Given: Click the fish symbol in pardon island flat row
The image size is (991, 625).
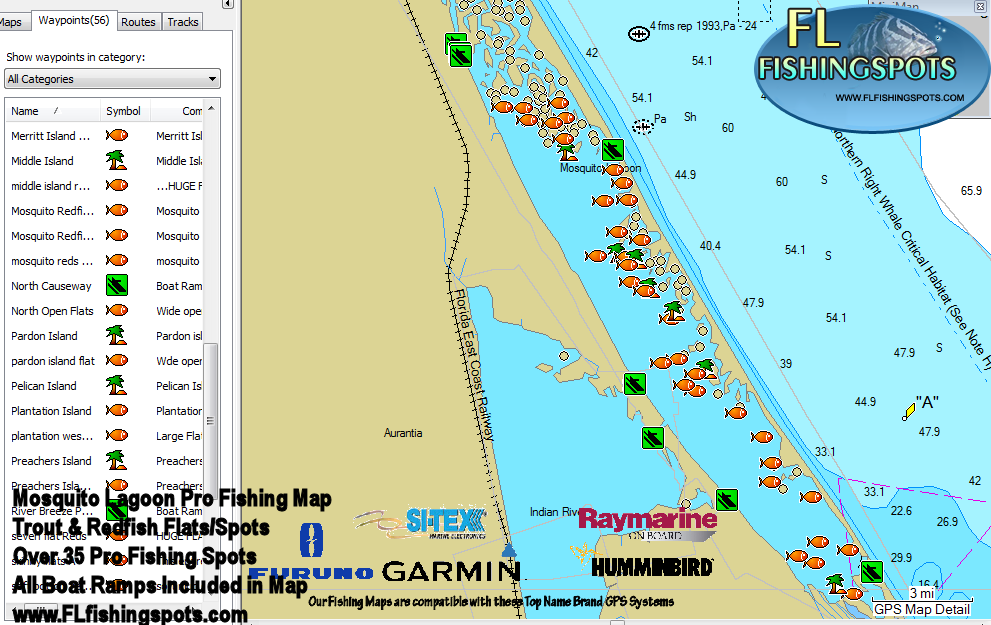Looking at the screenshot, I should pos(116,360).
